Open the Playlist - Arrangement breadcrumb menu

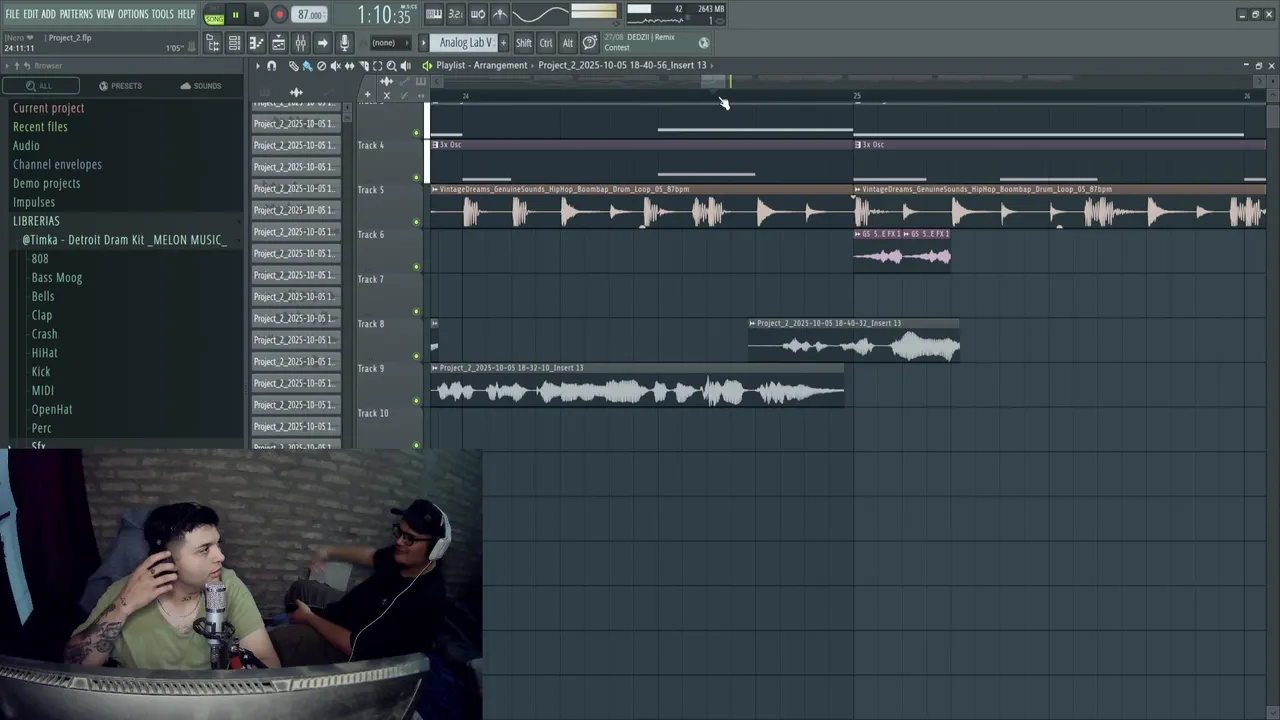pos(481,65)
